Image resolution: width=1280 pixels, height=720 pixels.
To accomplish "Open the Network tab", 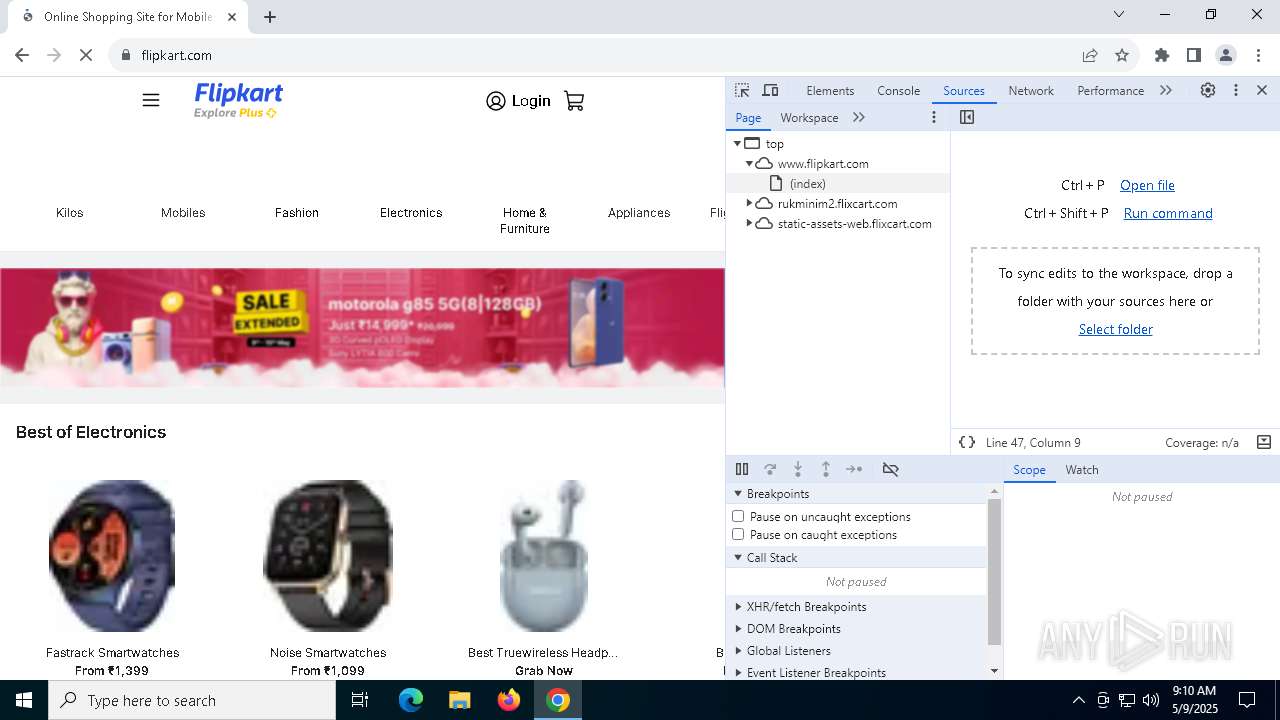I will click(x=1031, y=90).
